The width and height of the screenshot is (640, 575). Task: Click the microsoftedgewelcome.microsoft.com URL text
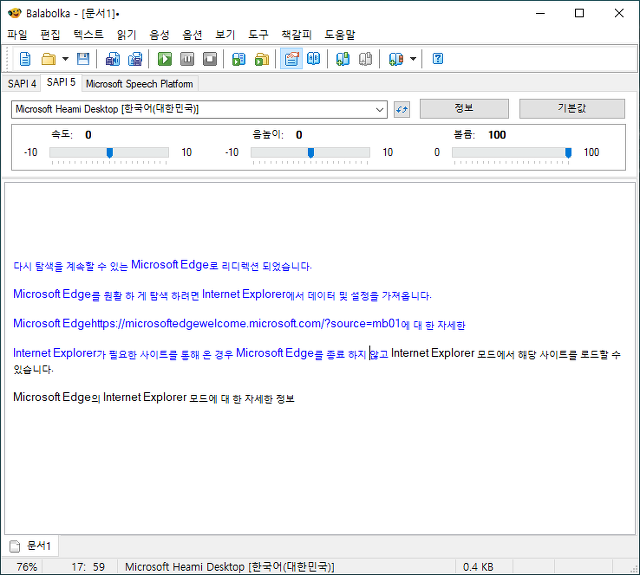245,324
